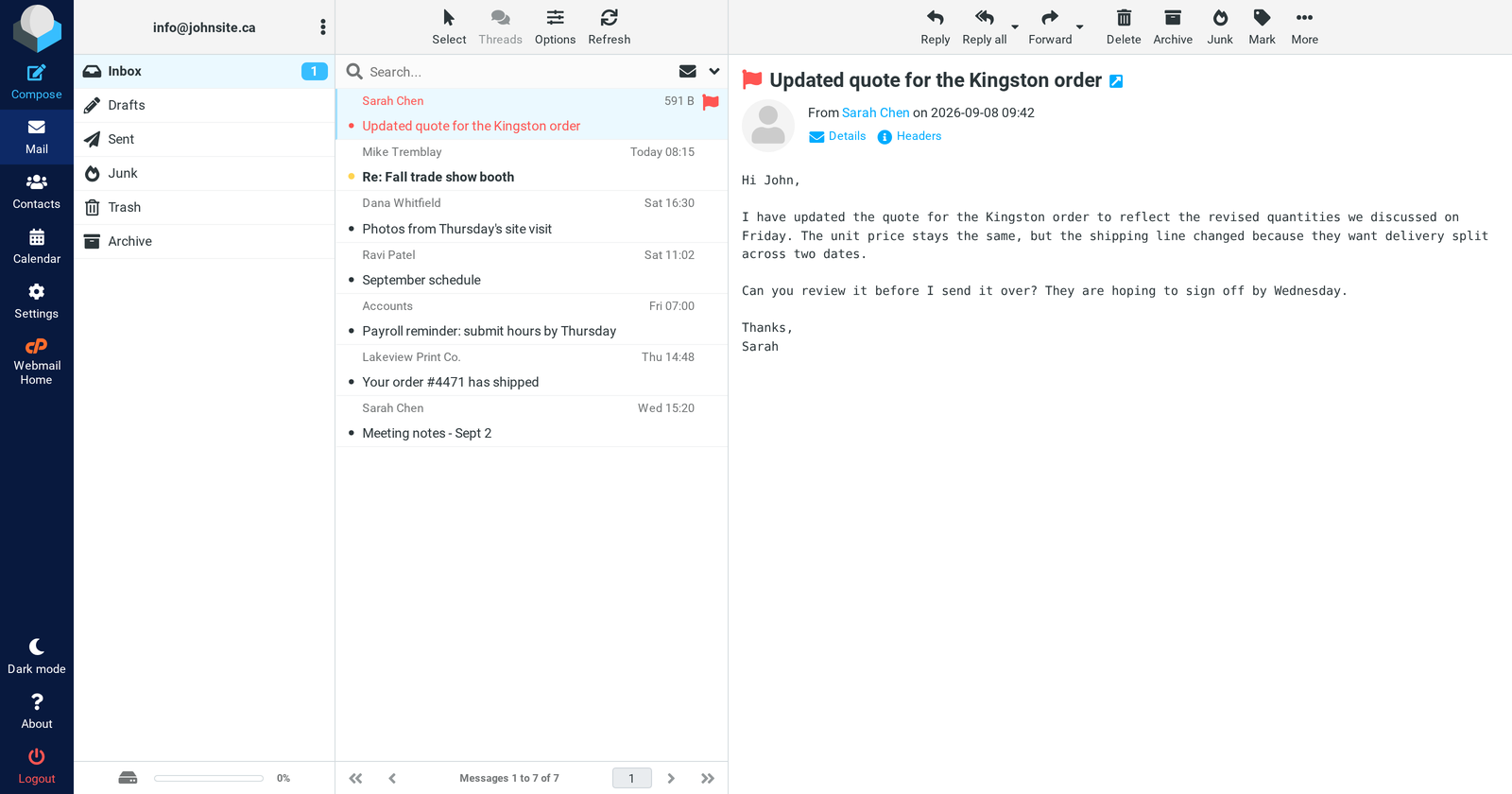Forward the open message
The image size is (1512, 794).
point(1050,27)
